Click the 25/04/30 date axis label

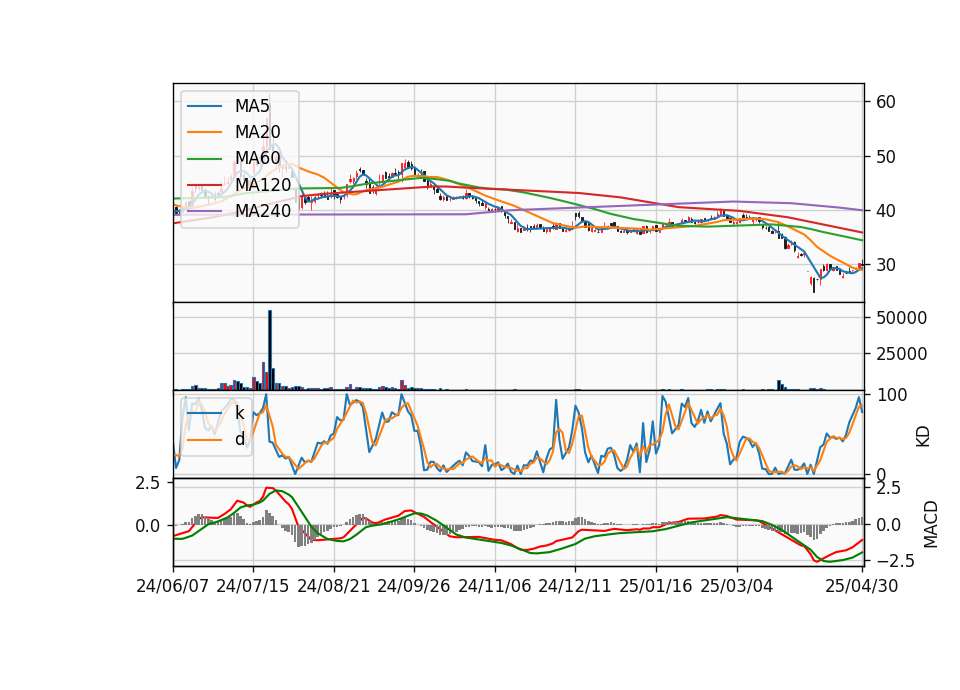click(862, 586)
